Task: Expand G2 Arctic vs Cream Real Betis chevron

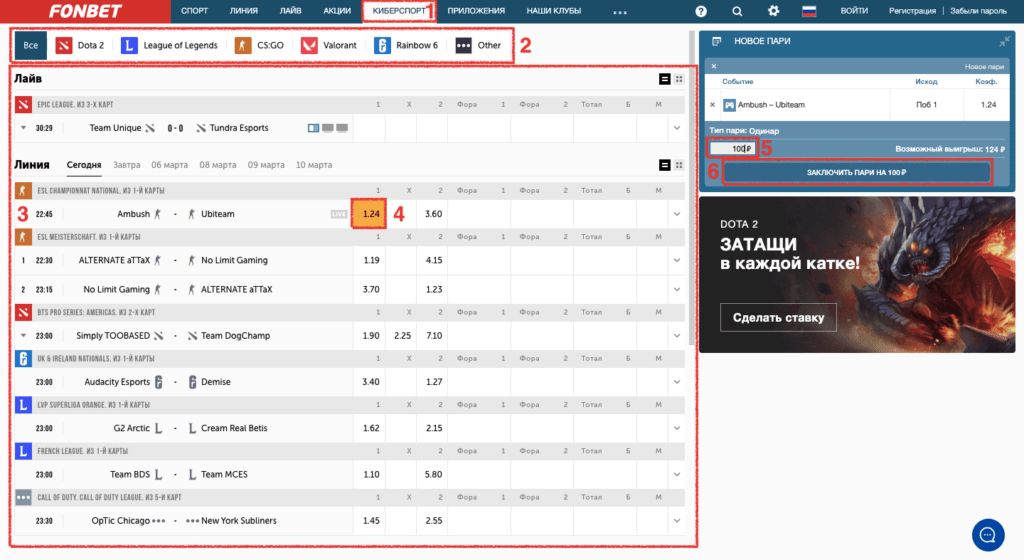Action: 677,429
